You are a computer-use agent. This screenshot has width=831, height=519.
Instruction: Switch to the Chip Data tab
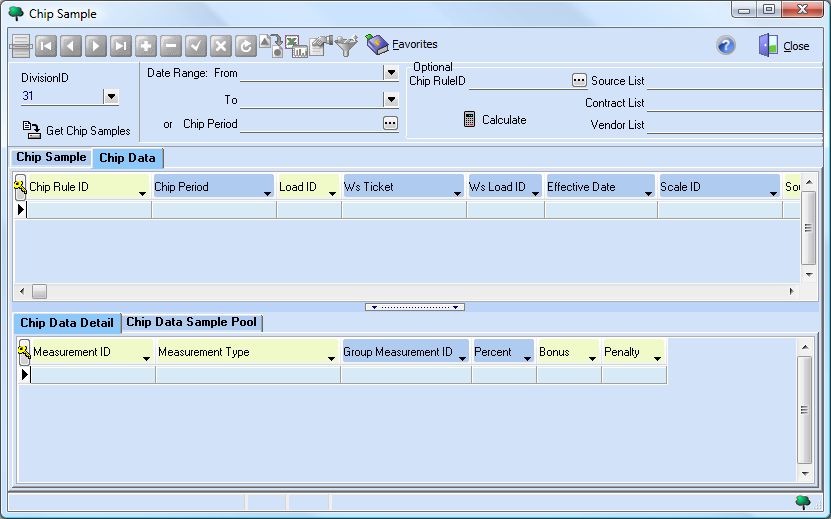(x=127, y=158)
